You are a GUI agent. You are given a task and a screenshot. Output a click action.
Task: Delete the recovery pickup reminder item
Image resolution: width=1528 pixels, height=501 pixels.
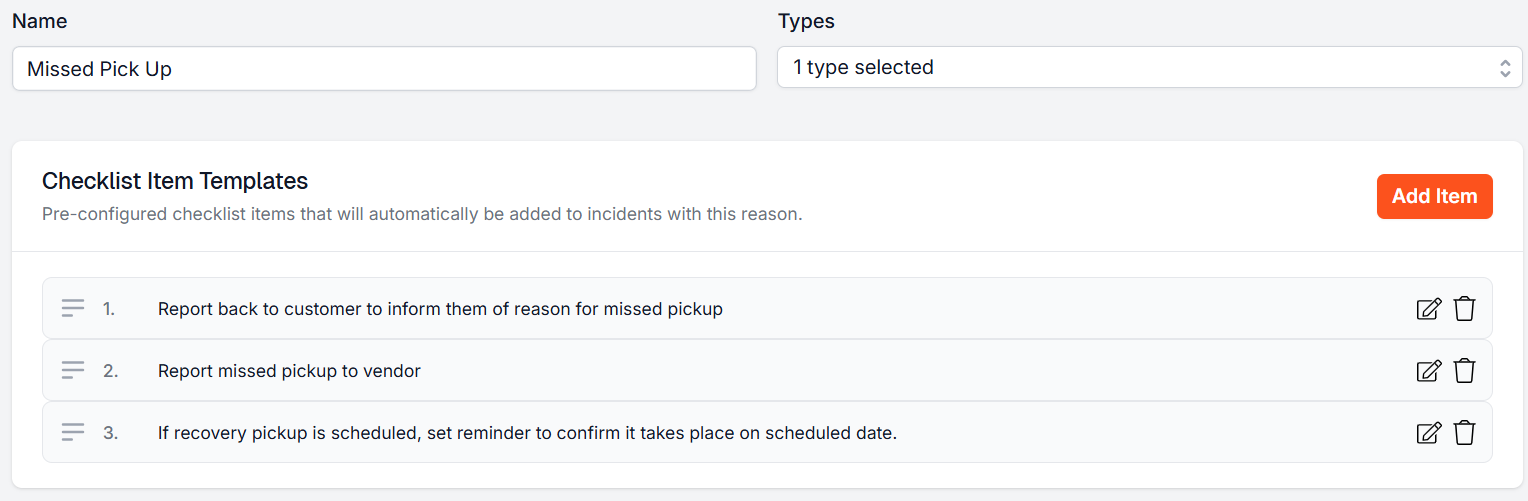point(1464,433)
